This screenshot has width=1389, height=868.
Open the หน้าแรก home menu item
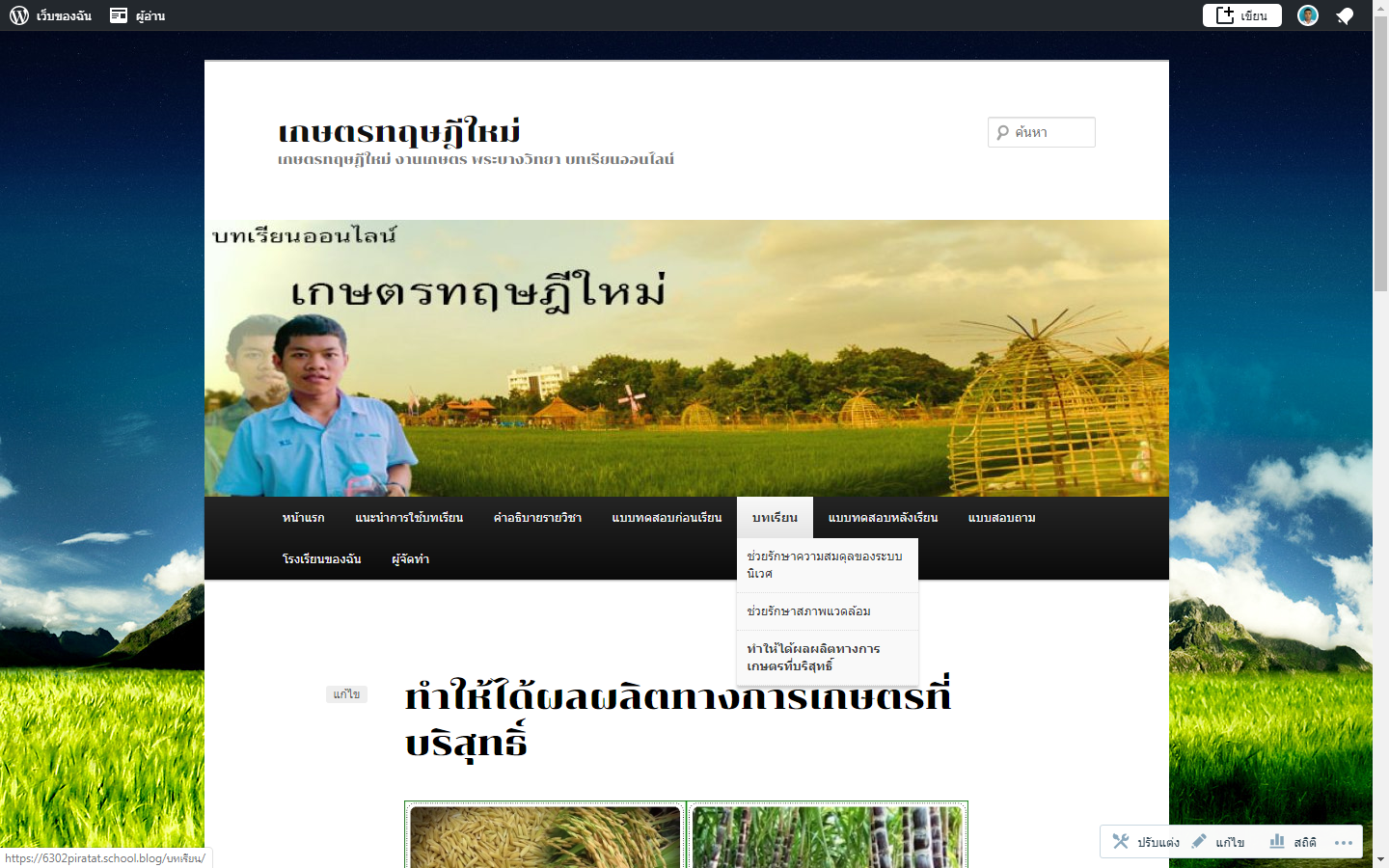tap(303, 518)
